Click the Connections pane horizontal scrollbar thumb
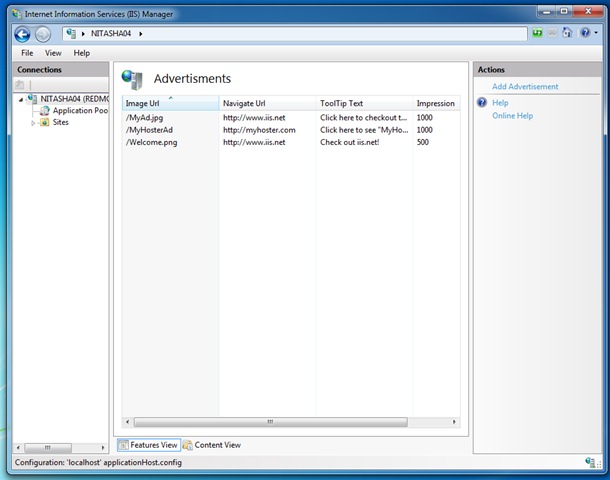The height and width of the screenshot is (480, 610). 48,448
